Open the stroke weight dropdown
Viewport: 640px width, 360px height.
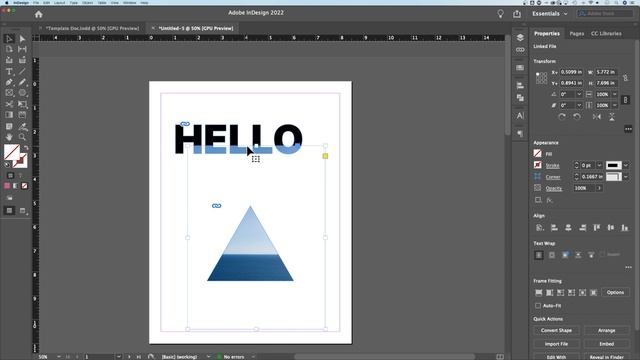point(599,165)
